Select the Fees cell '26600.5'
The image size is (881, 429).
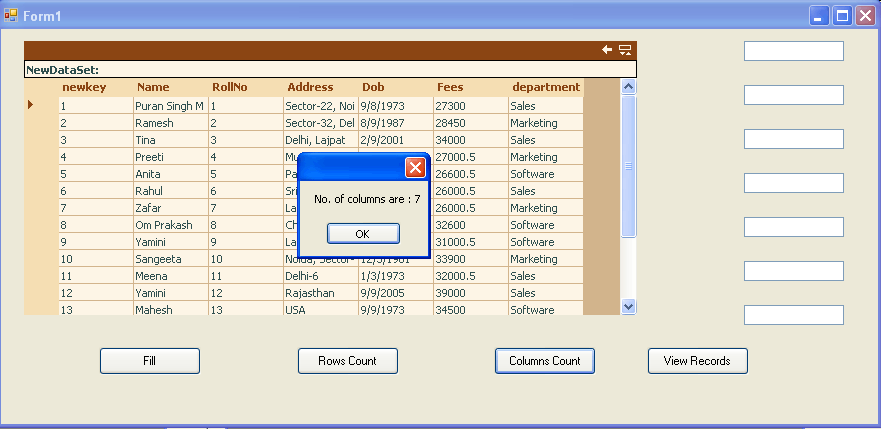[x=471, y=174]
